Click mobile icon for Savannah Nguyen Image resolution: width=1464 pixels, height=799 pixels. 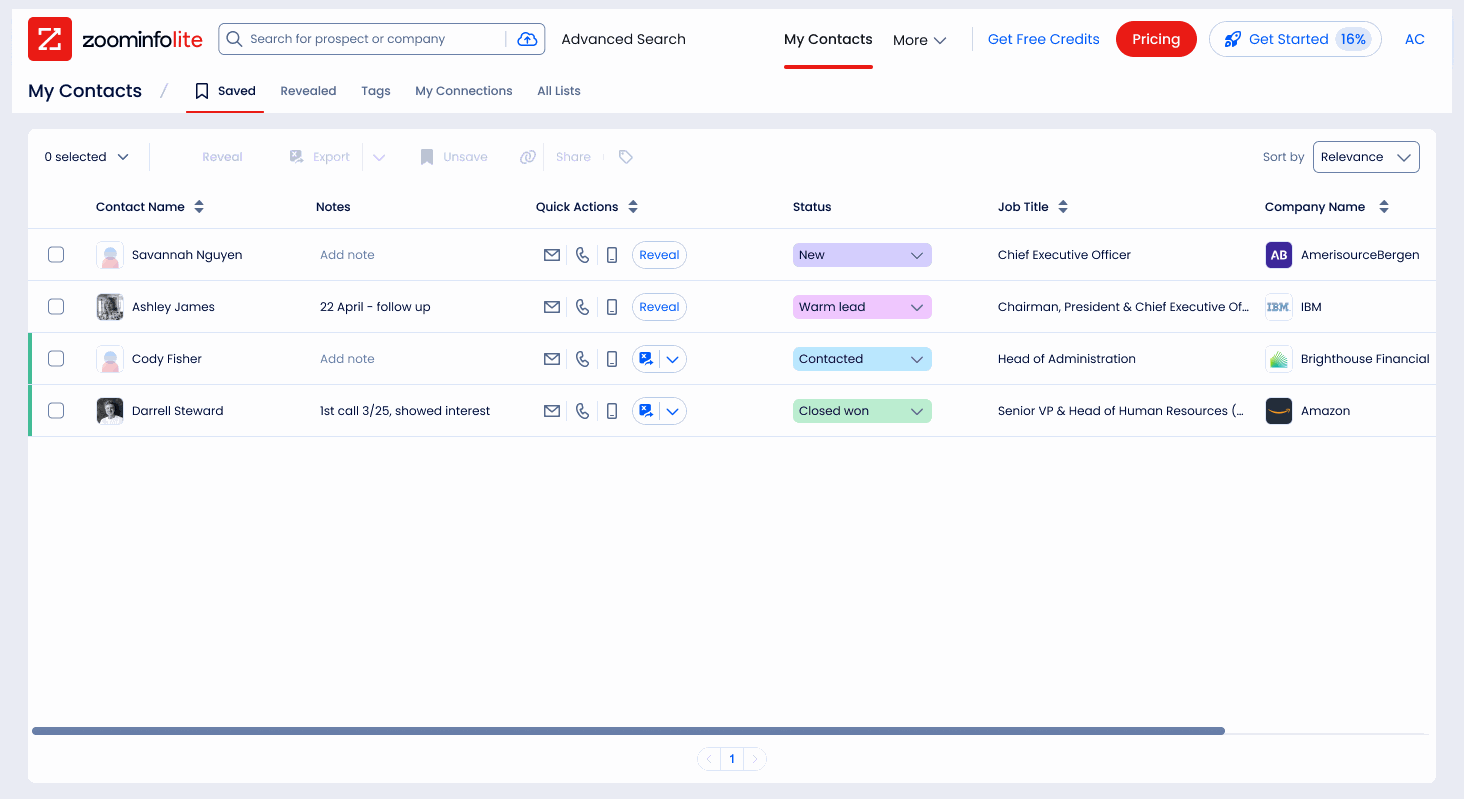tap(612, 255)
